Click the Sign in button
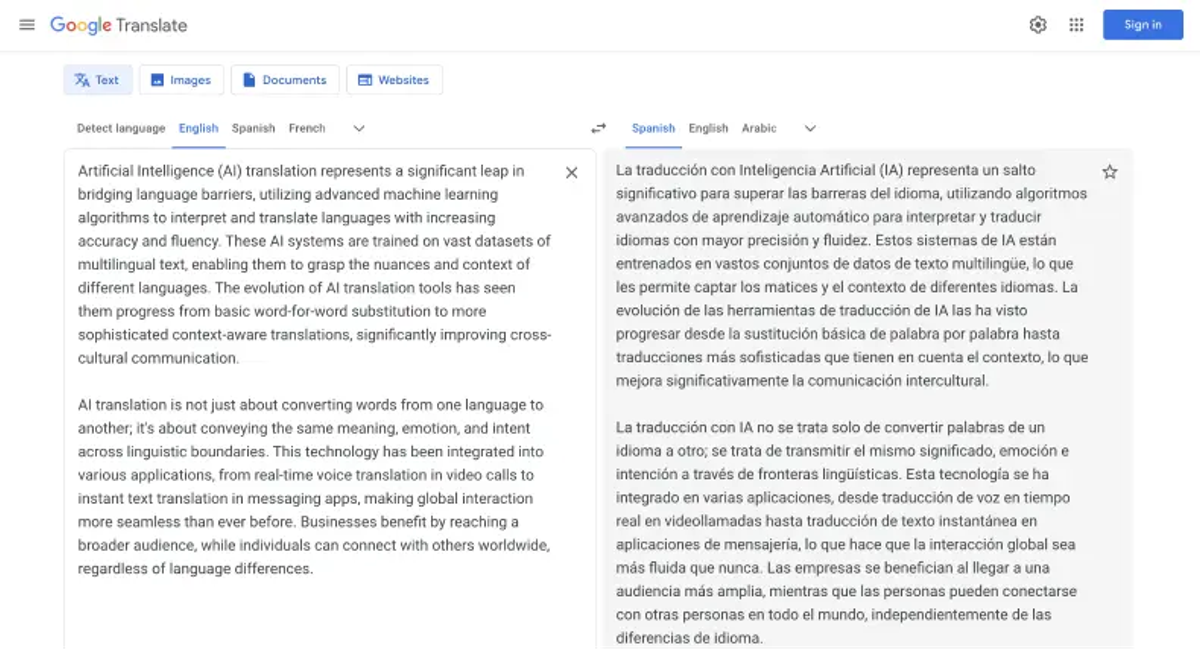 [1142, 25]
